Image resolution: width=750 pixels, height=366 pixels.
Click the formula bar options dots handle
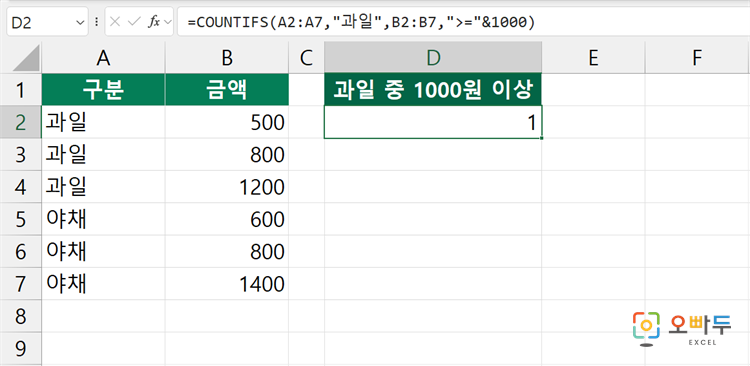click(x=96, y=22)
